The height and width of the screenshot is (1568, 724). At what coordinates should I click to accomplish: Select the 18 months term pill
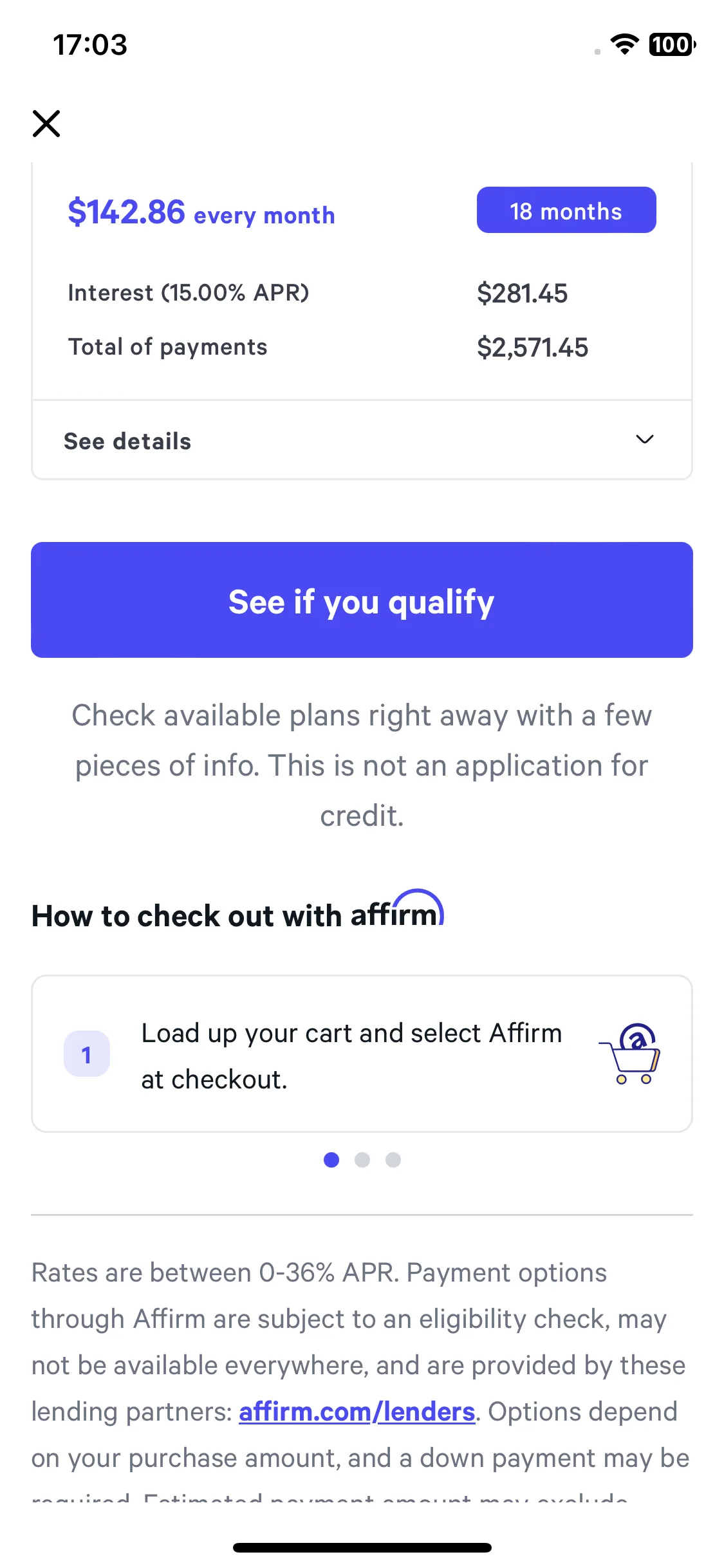pos(566,210)
